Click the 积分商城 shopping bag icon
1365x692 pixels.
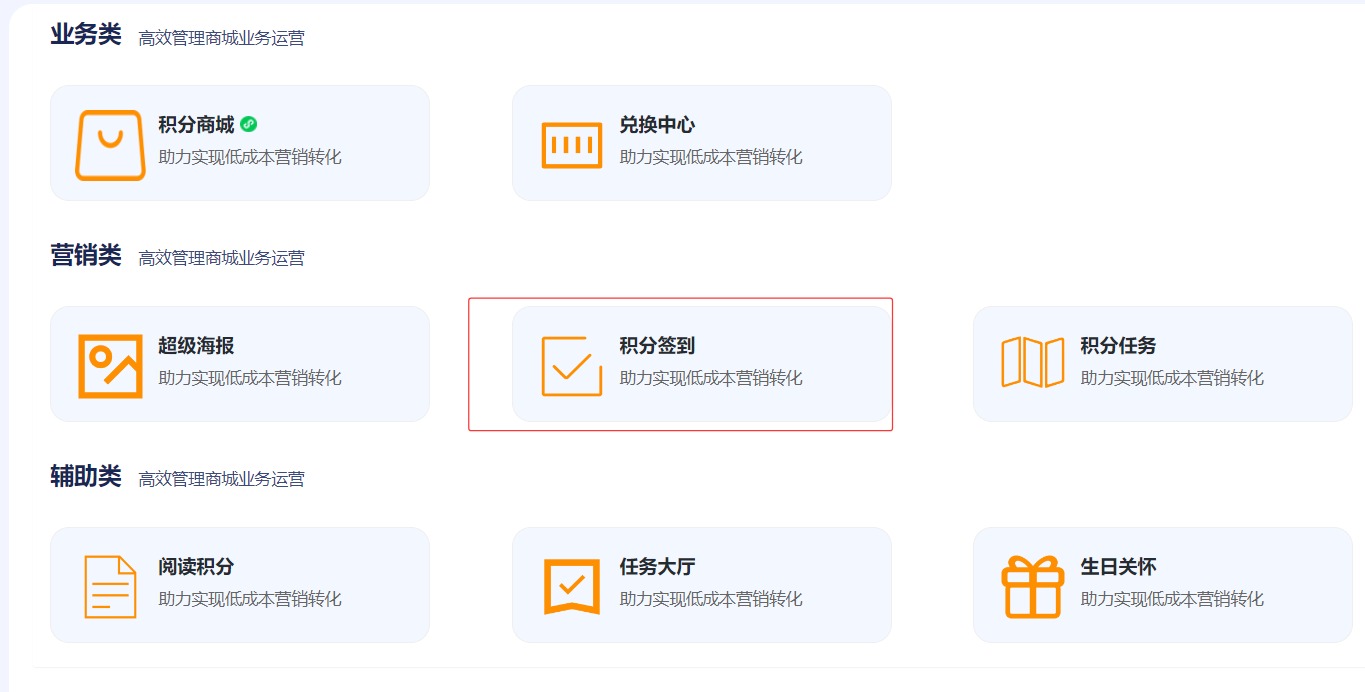pos(110,145)
